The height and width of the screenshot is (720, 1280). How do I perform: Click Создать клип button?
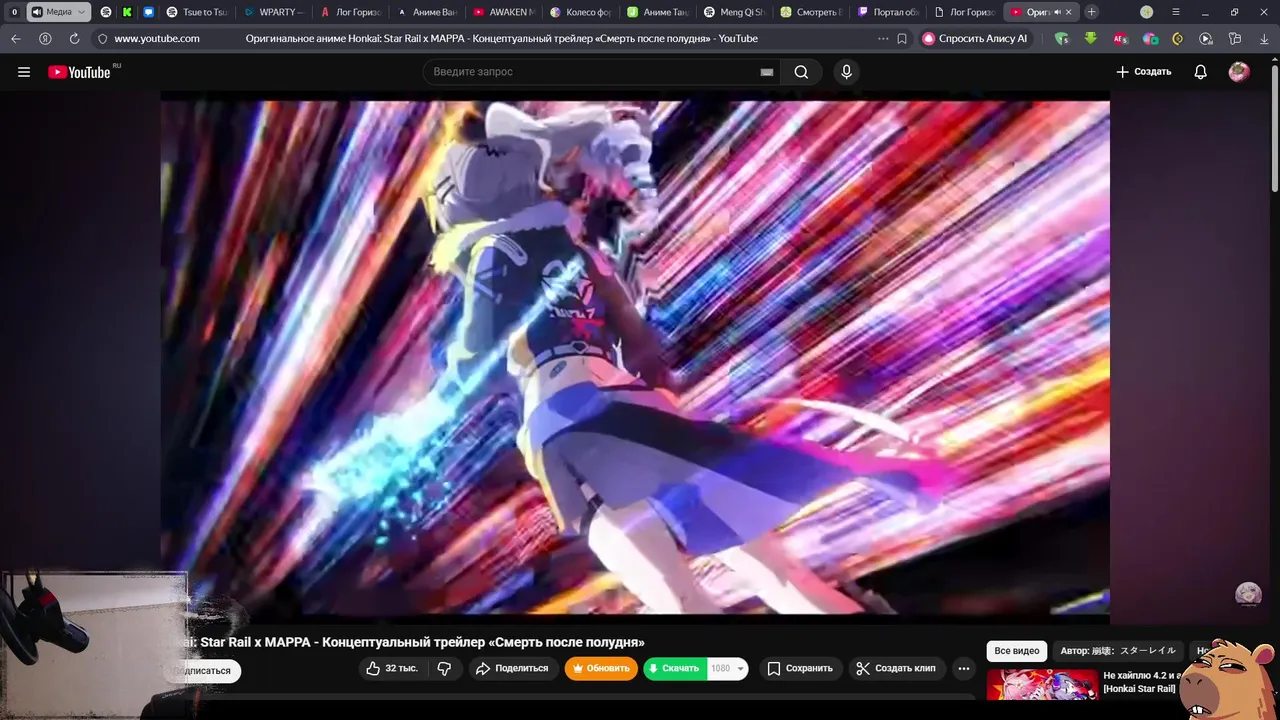click(896, 668)
